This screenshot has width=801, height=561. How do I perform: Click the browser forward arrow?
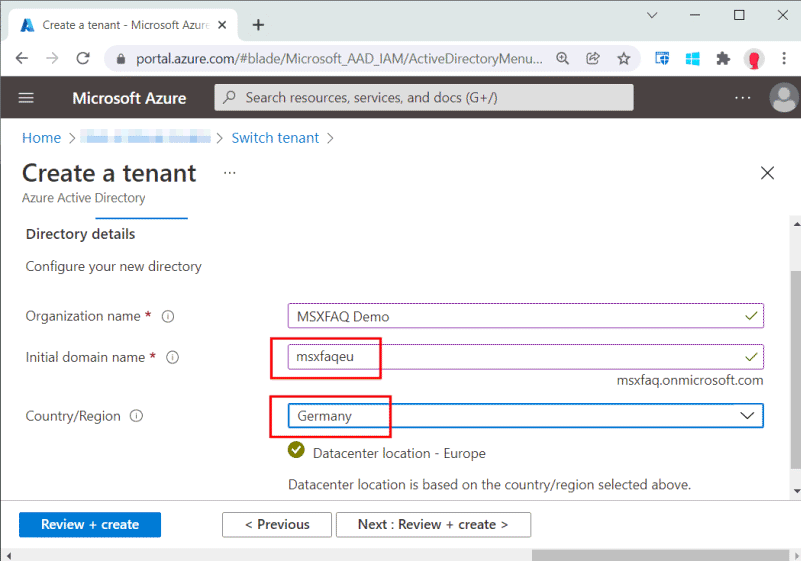[52, 58]
